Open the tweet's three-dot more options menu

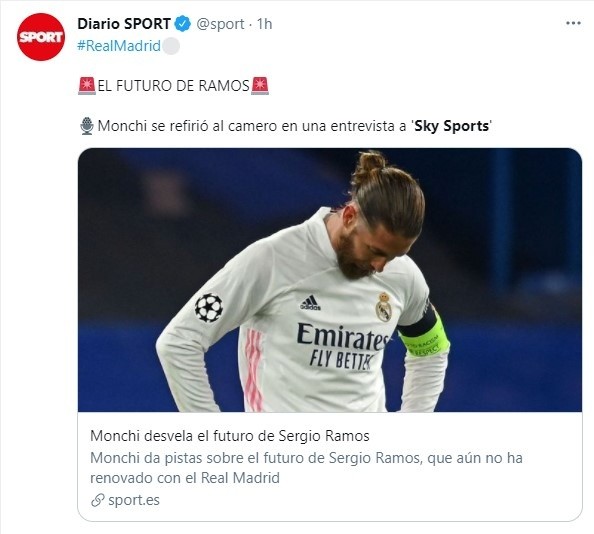pos(573,23)
